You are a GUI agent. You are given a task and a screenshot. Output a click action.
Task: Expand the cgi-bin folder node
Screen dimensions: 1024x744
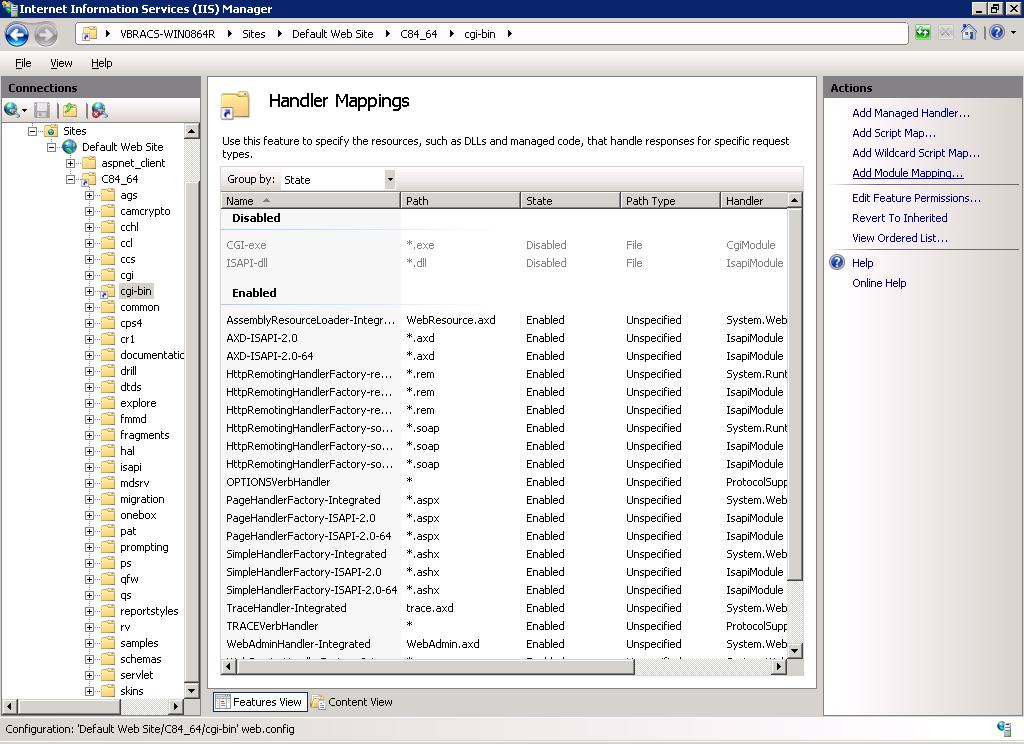click(x=89, y=291)
